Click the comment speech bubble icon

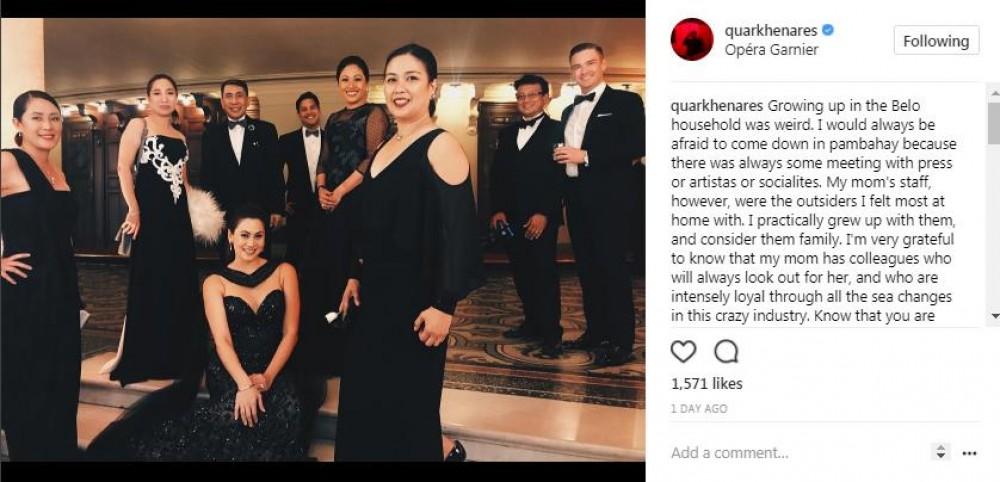pyautogui.click(x=726, y=351)
